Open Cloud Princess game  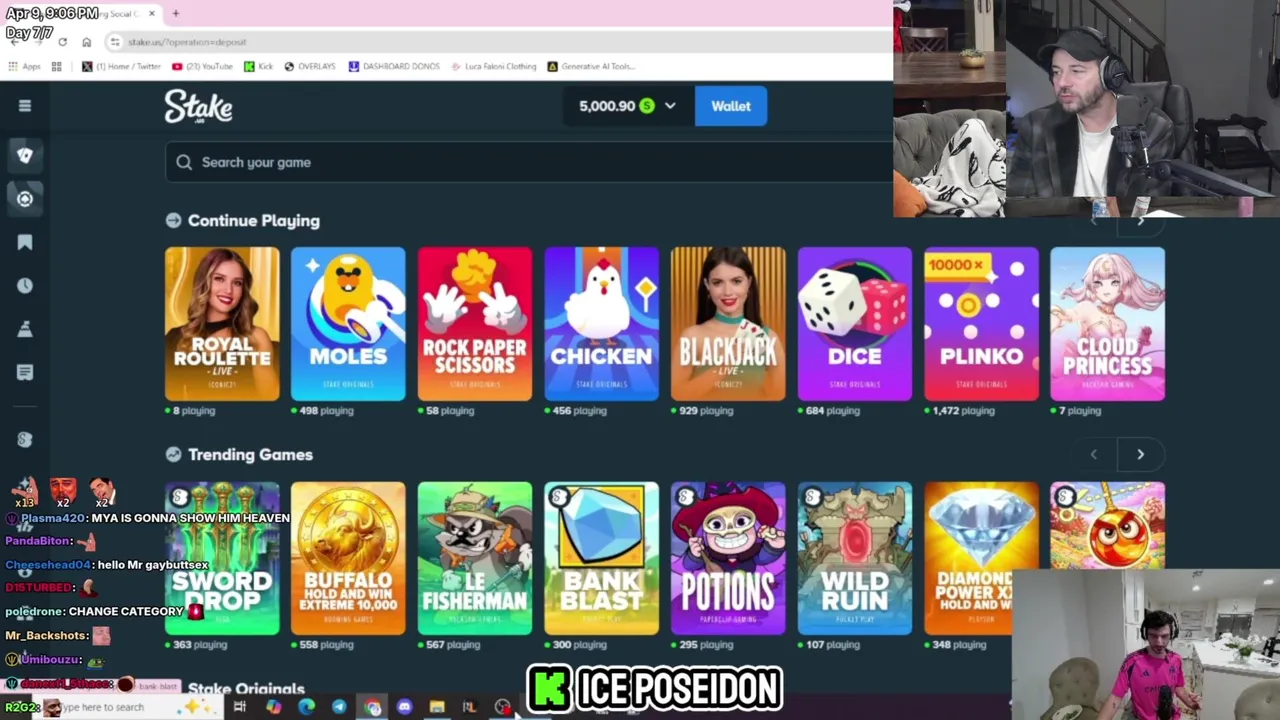pos(1108,324)
